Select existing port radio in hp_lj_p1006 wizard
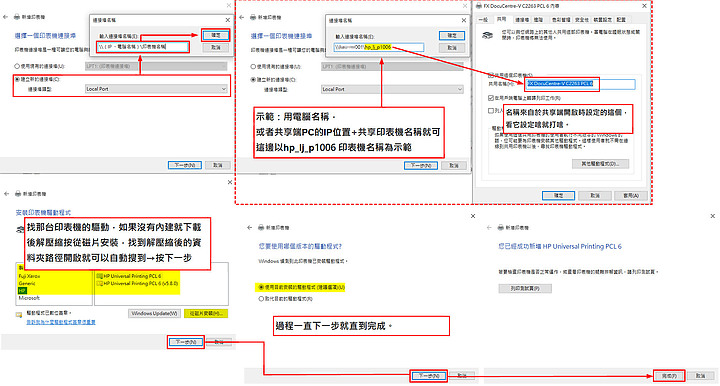720x386 pixels. [253, 67]
